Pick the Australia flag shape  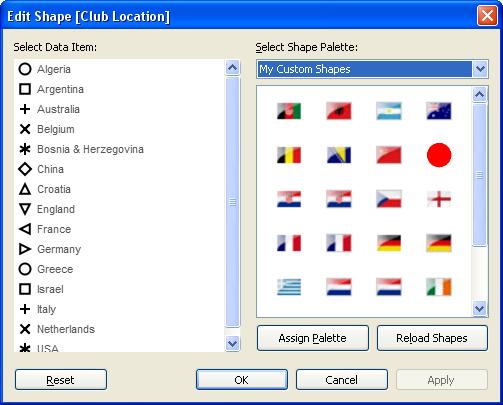[x=439, y=111]
